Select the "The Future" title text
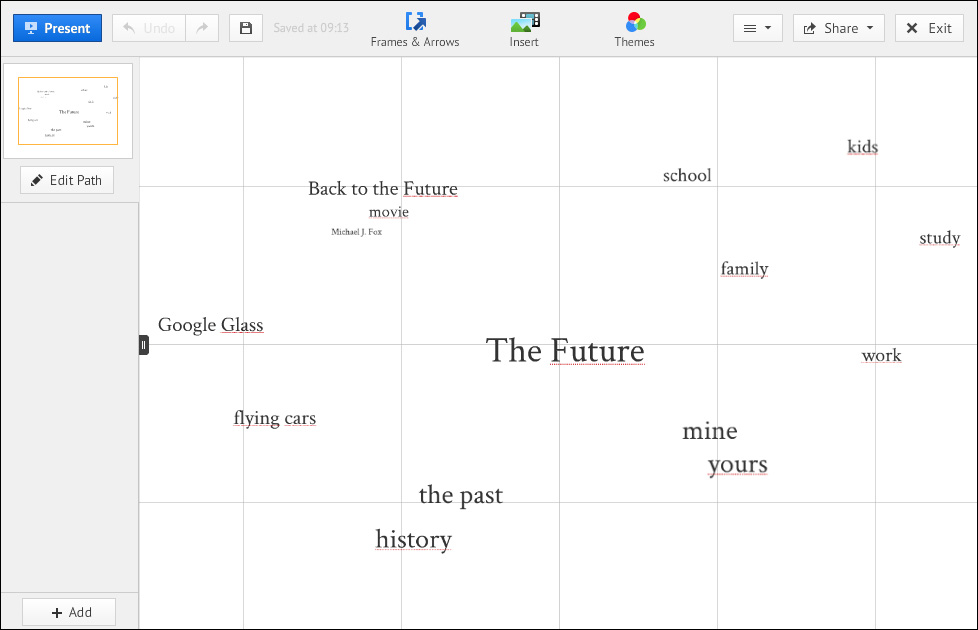Screen dimensions: 978x630 pos(565,351)
